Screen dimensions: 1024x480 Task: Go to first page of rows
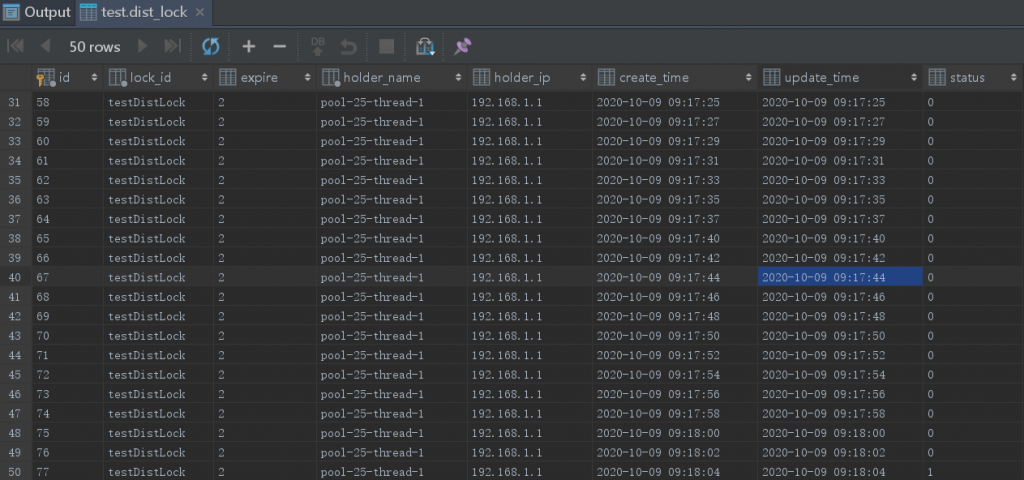pos(15,46)
